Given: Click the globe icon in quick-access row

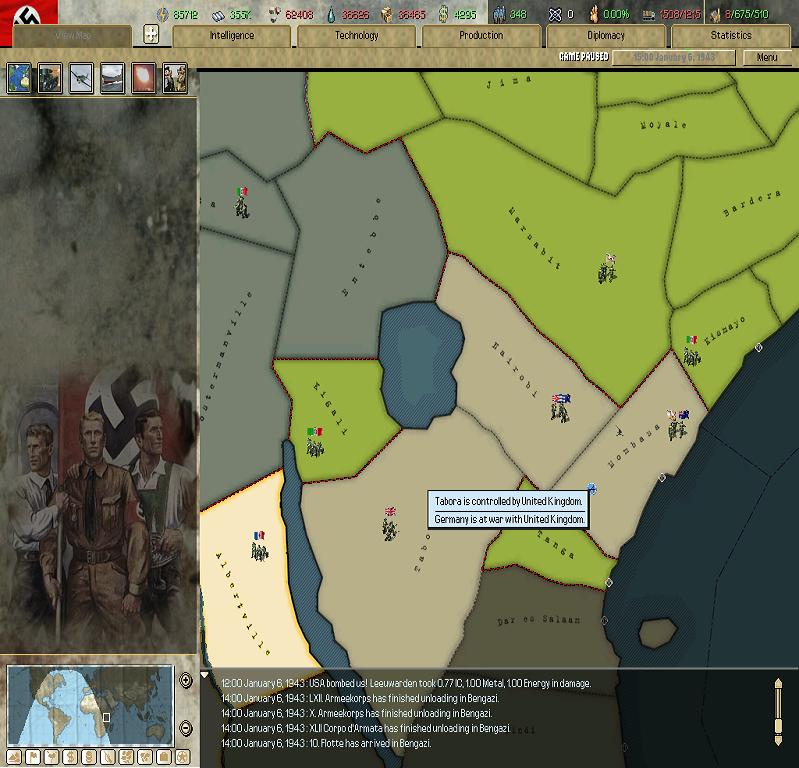Looking at the screenshot, I should click(19, 78).
